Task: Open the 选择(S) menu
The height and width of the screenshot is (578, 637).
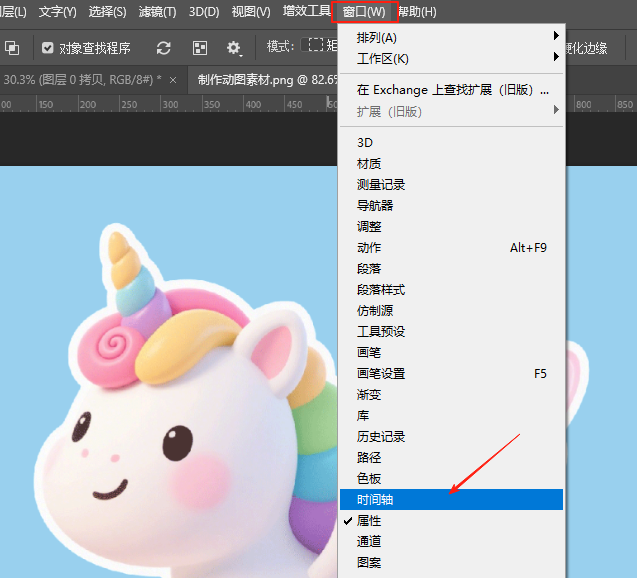Action: 107,12
